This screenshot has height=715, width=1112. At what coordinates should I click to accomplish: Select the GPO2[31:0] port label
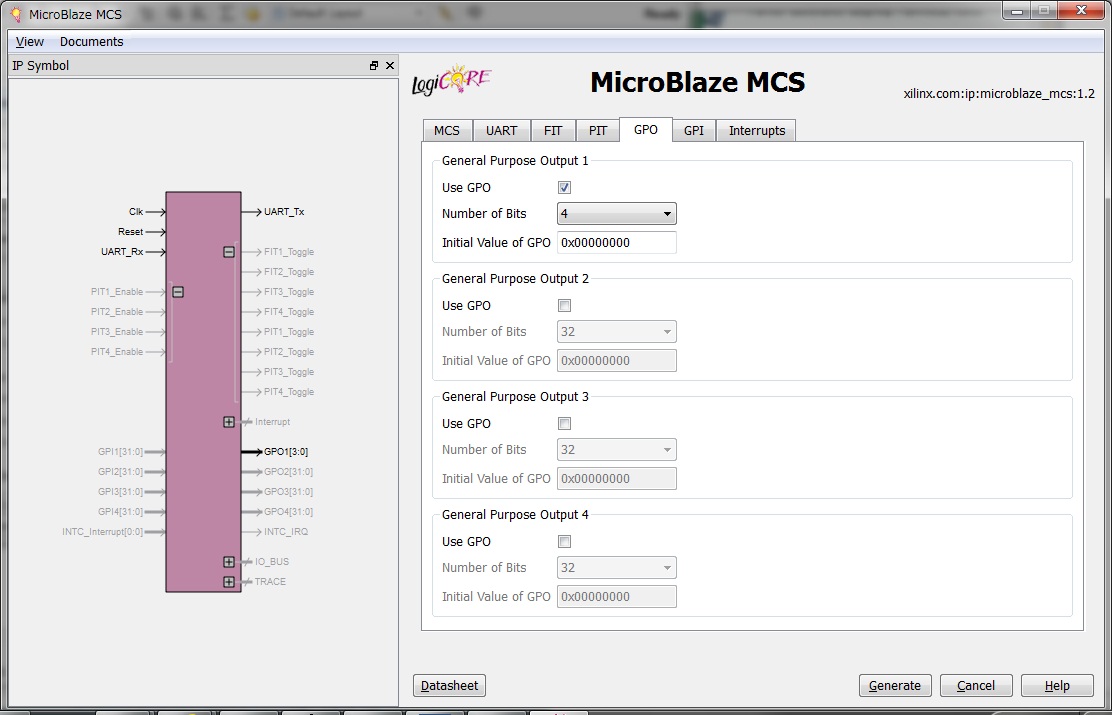click(288, 472)
